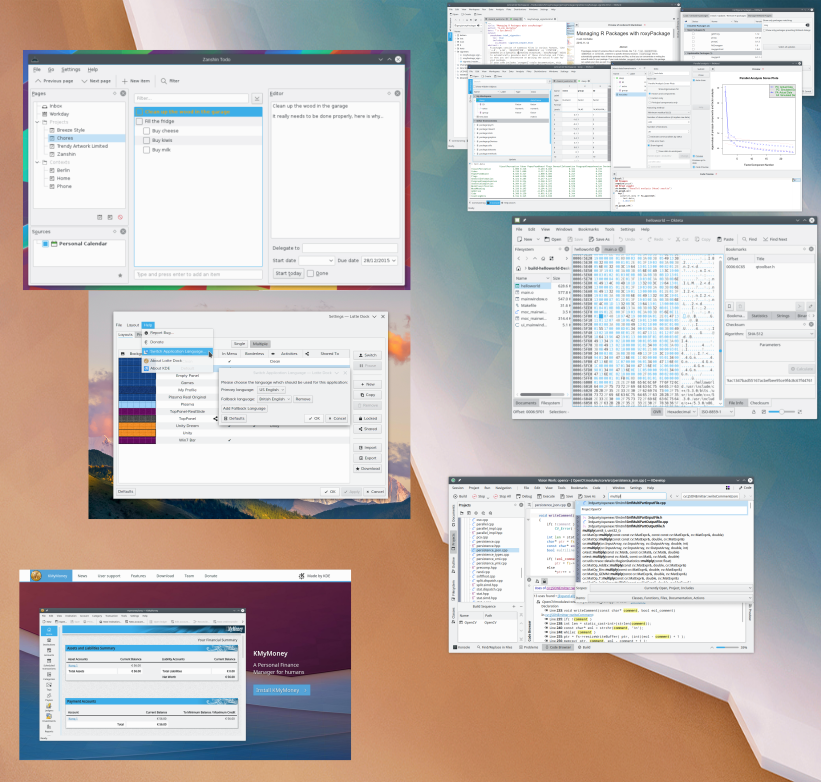Click the Delegate to input field in Zanshin

coord(350,248)
